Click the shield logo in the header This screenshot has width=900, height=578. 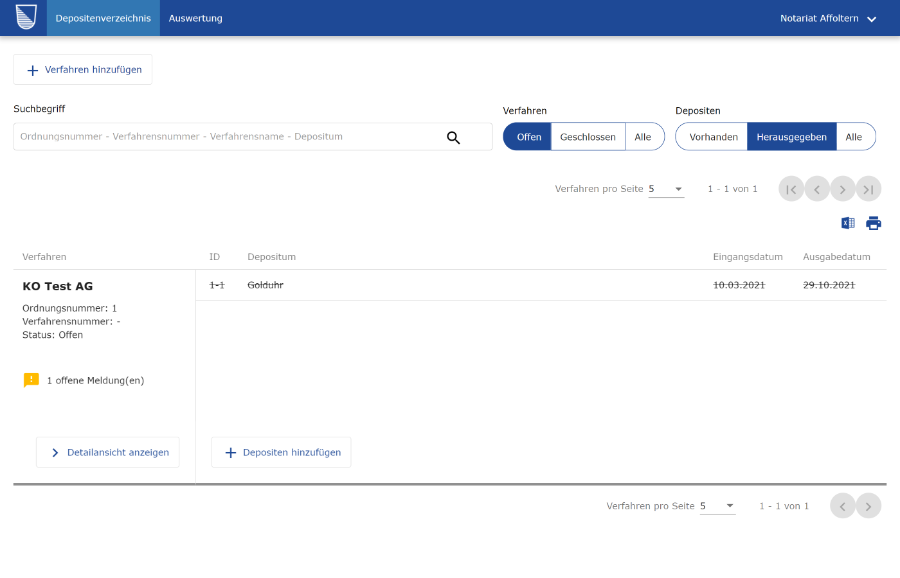[26, 17]
